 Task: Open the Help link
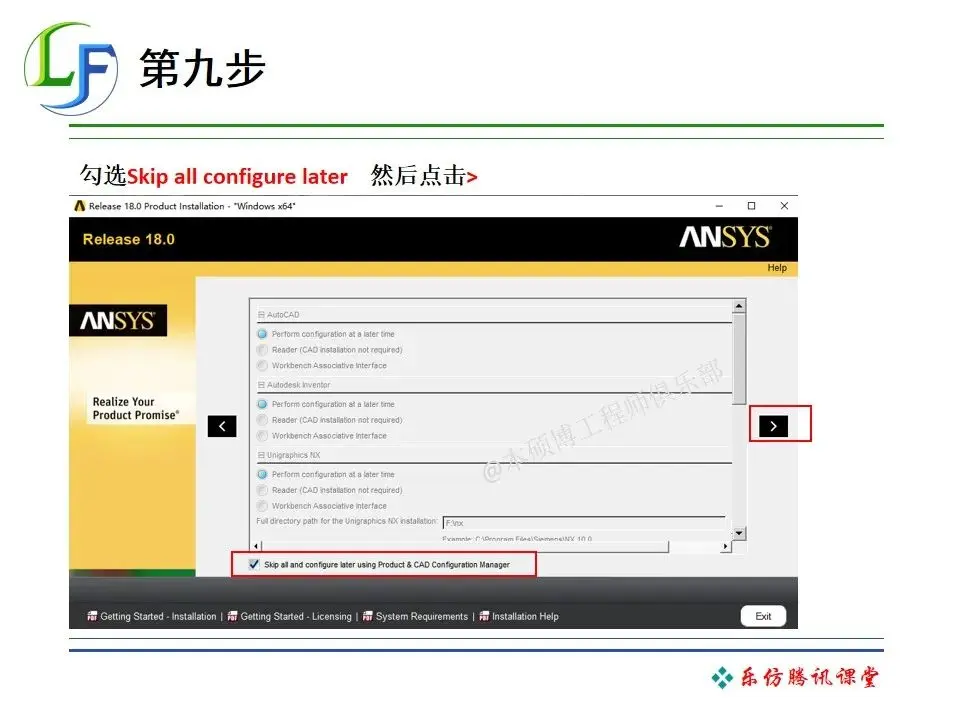click(x=777, y=268)
